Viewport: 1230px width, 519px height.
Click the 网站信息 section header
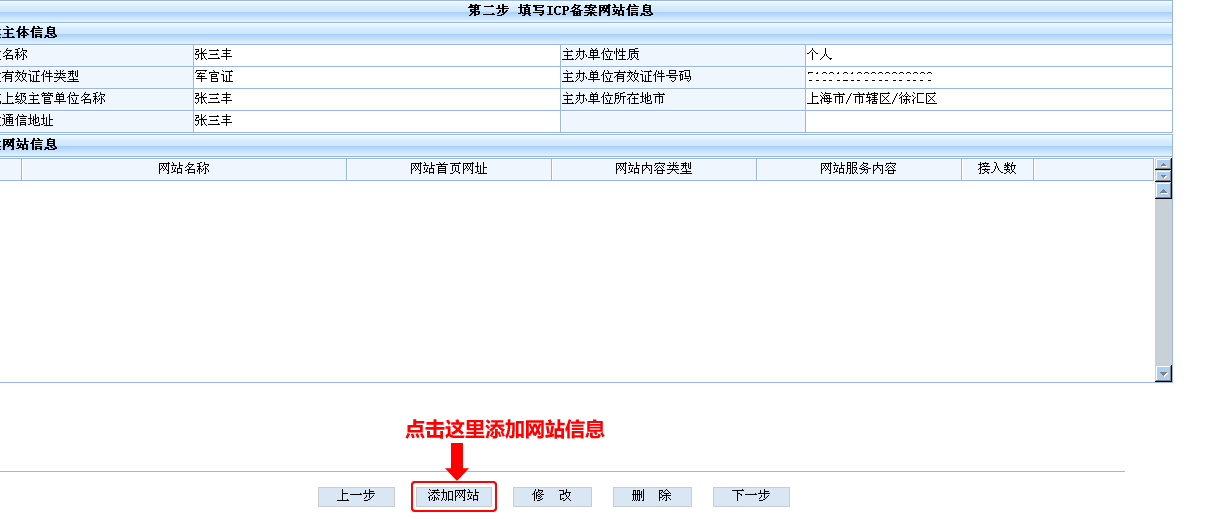click(x=30, y=144)
